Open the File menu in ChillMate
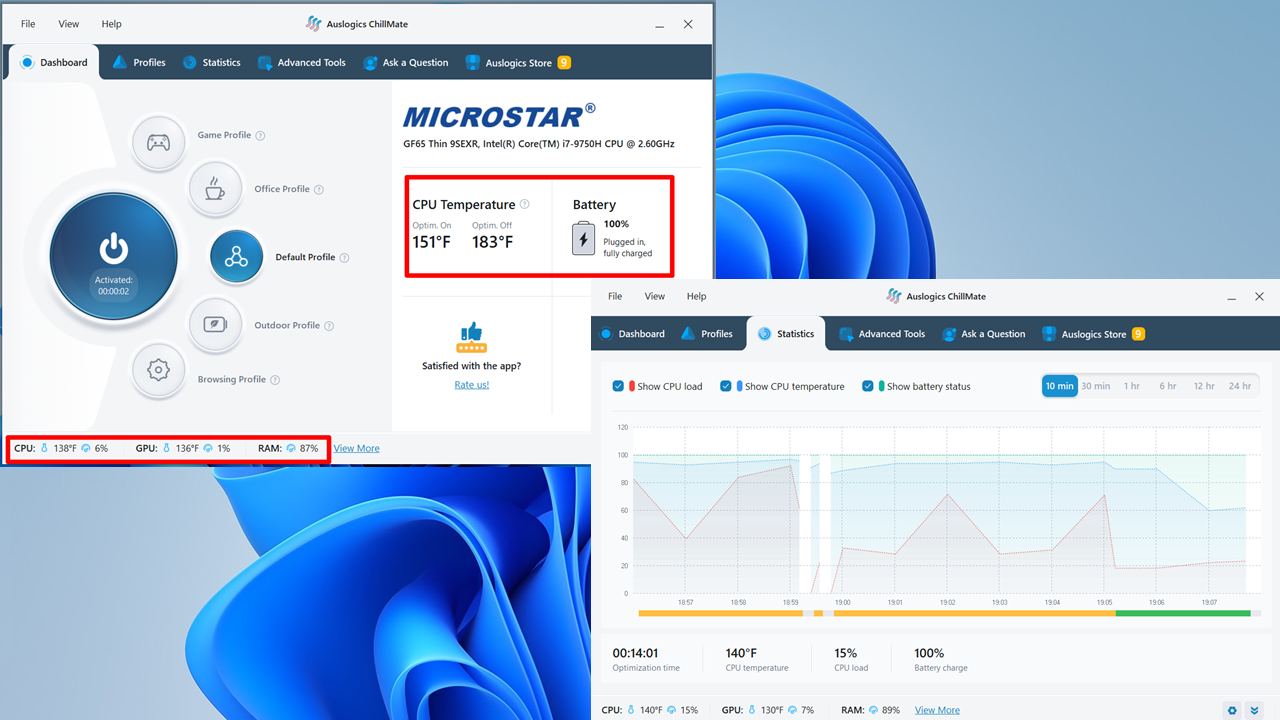Screen dimensions: 1280x720 27,23
